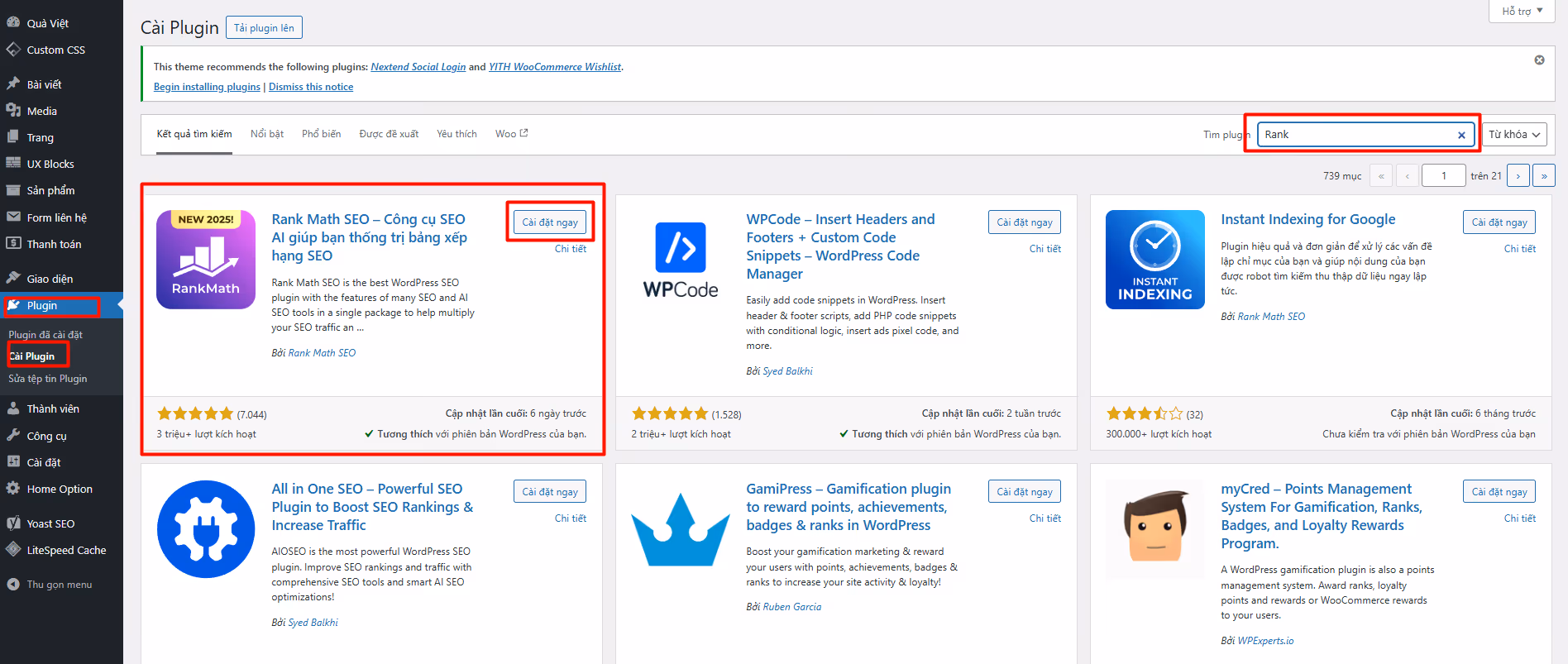Image resolution: width=1568 pixels, height=664 pixels.
Task: Click the current page number field
Action: (1444, 176)
